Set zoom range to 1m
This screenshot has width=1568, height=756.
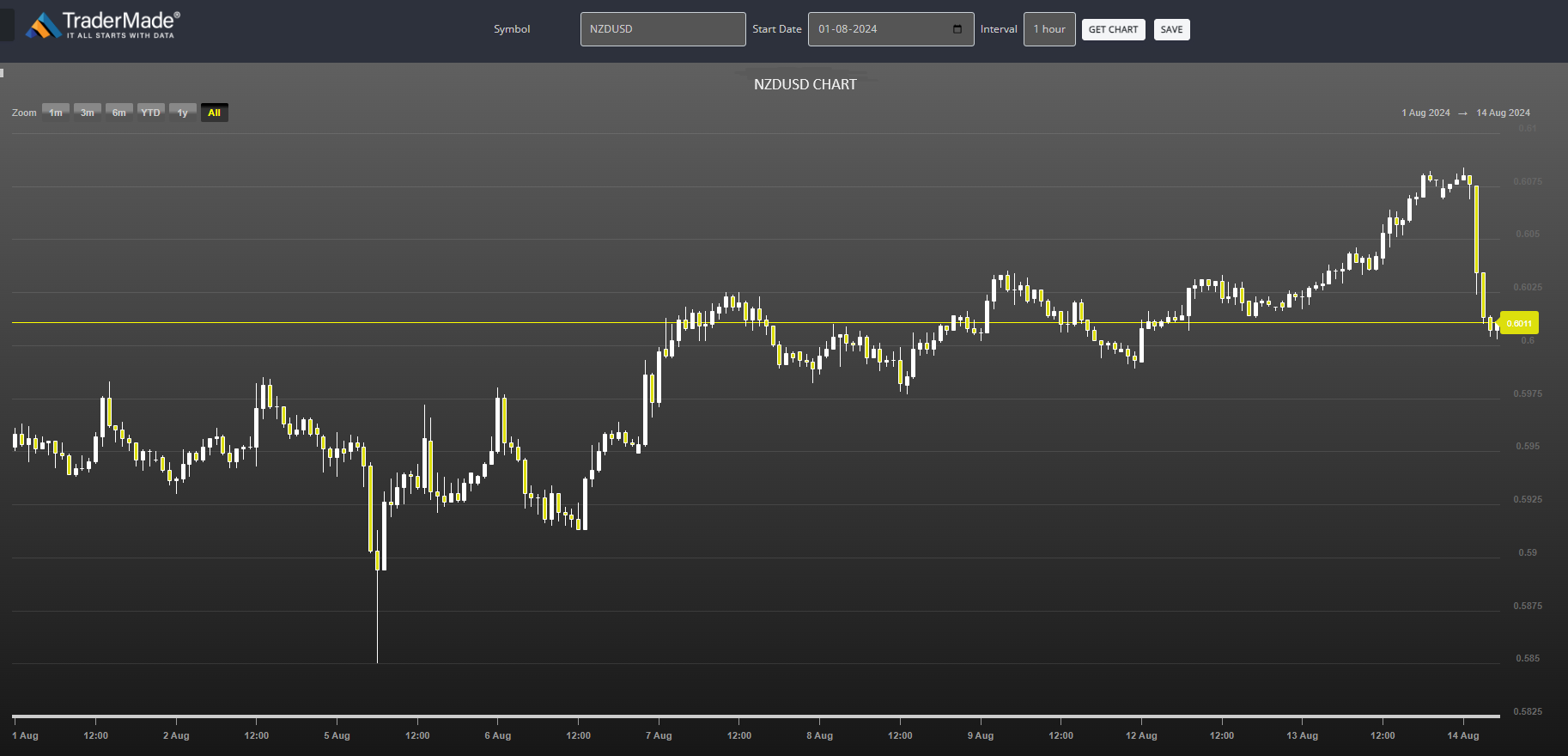(56, 113)
